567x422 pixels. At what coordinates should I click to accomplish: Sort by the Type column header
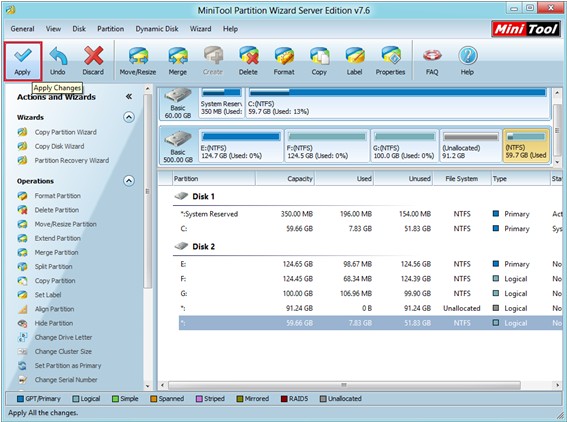point(520,178)
